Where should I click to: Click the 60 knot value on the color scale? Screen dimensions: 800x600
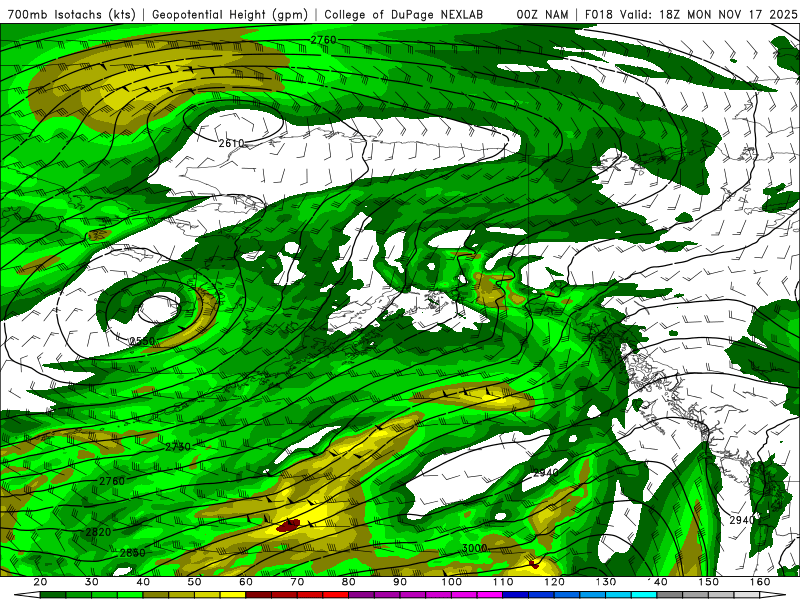coord(246,582)
